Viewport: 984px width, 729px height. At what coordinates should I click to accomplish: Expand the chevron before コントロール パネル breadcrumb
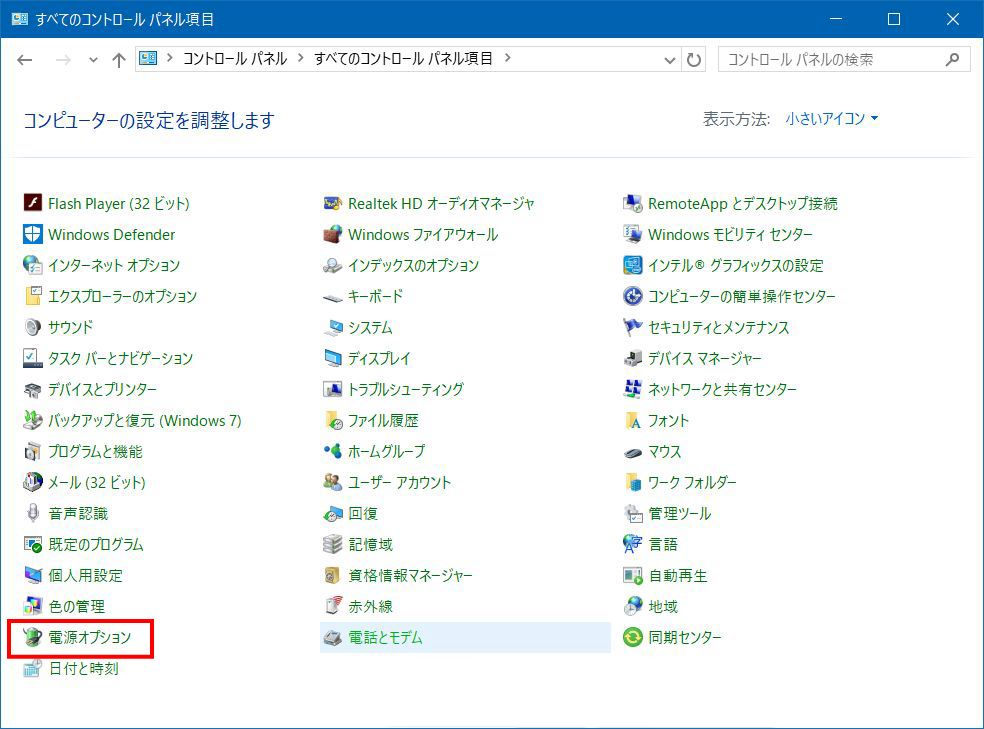tap(169, 58)
